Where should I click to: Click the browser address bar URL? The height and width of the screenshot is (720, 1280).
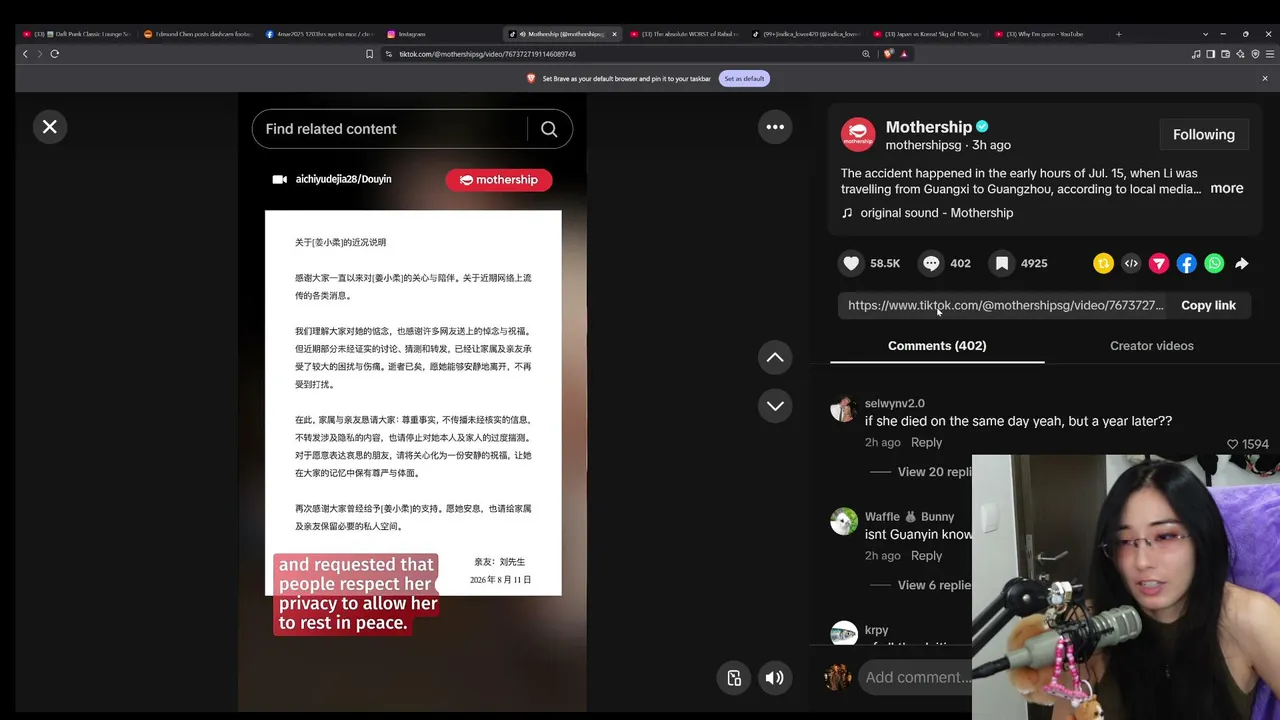pyautogui.click(x=487, y=54)
